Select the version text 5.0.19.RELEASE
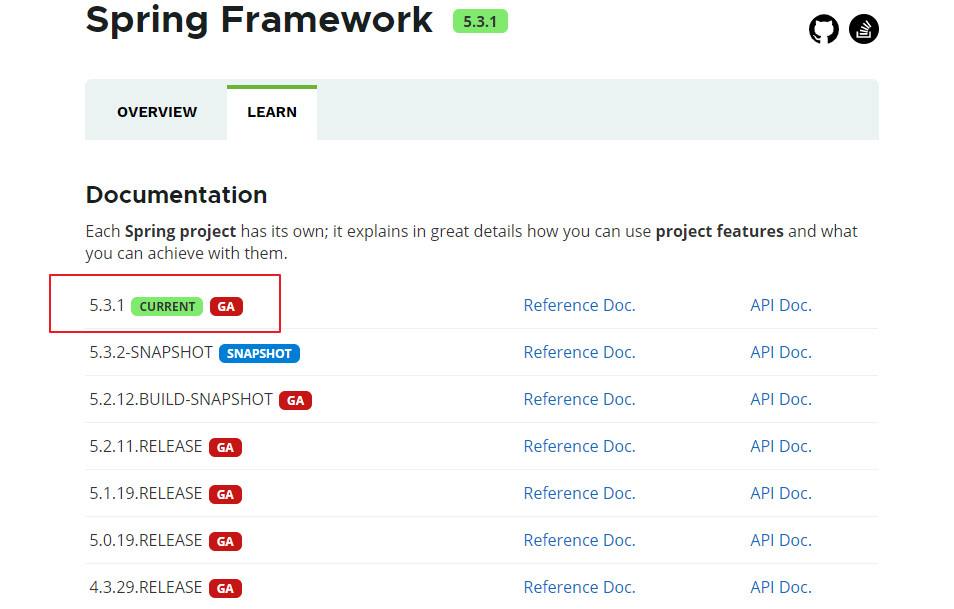This screenshot has height=609, width=954. 145,540
